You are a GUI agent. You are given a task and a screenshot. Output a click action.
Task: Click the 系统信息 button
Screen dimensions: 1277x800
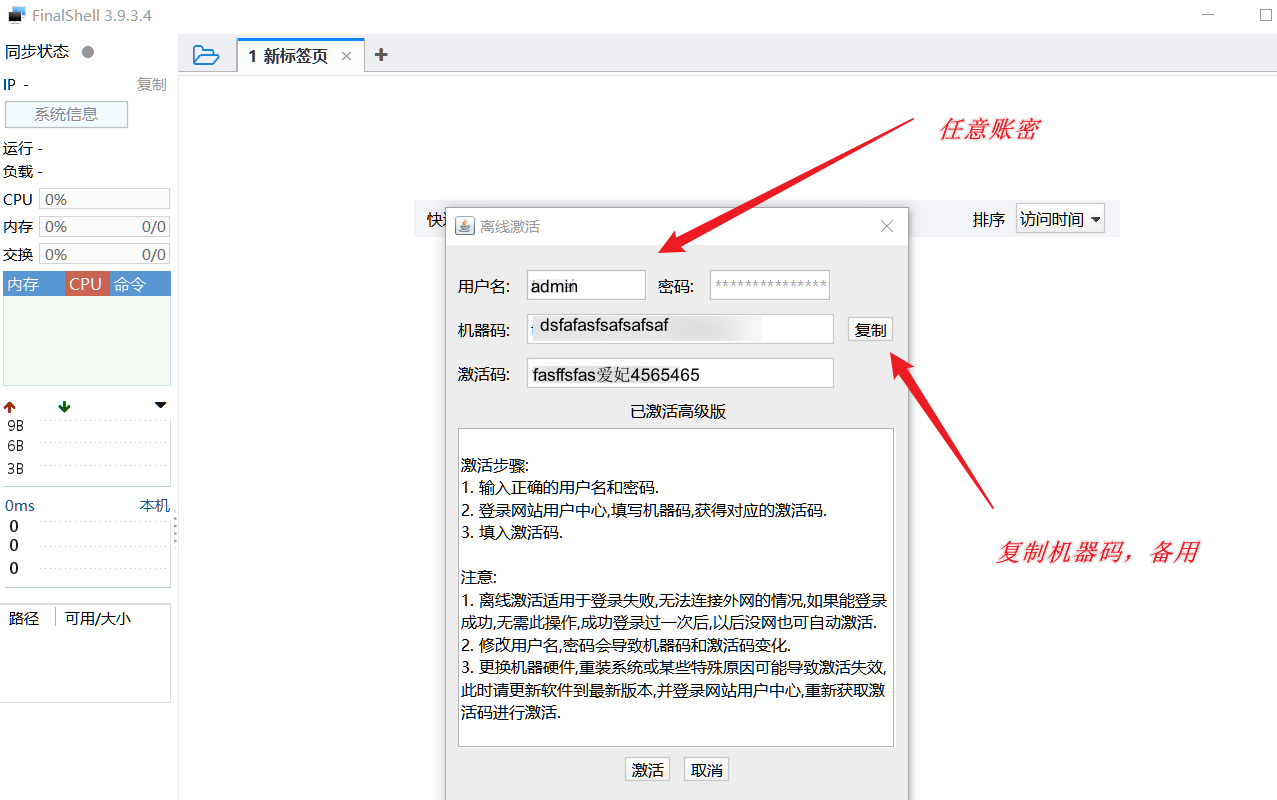[x=66, y=114]
